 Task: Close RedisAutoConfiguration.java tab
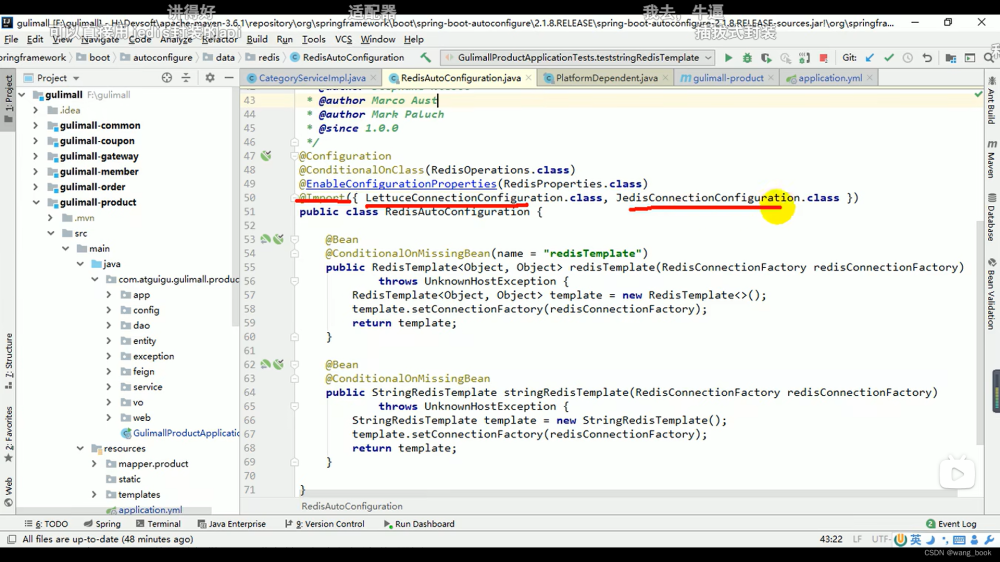point(529,78)
